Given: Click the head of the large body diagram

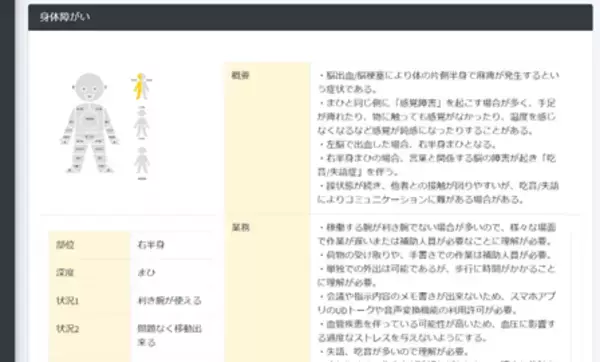Looking at the screenshot, I should (x=89, y=88).
